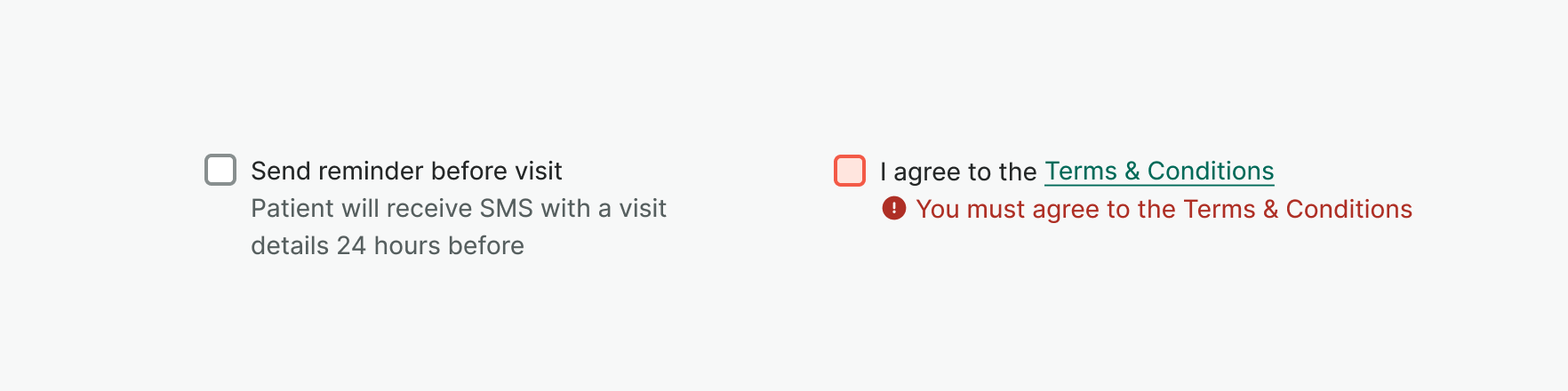The image size is (1568, 391).
Task: Enable the SMS visit reminder option
Action: tap(220, 170)
